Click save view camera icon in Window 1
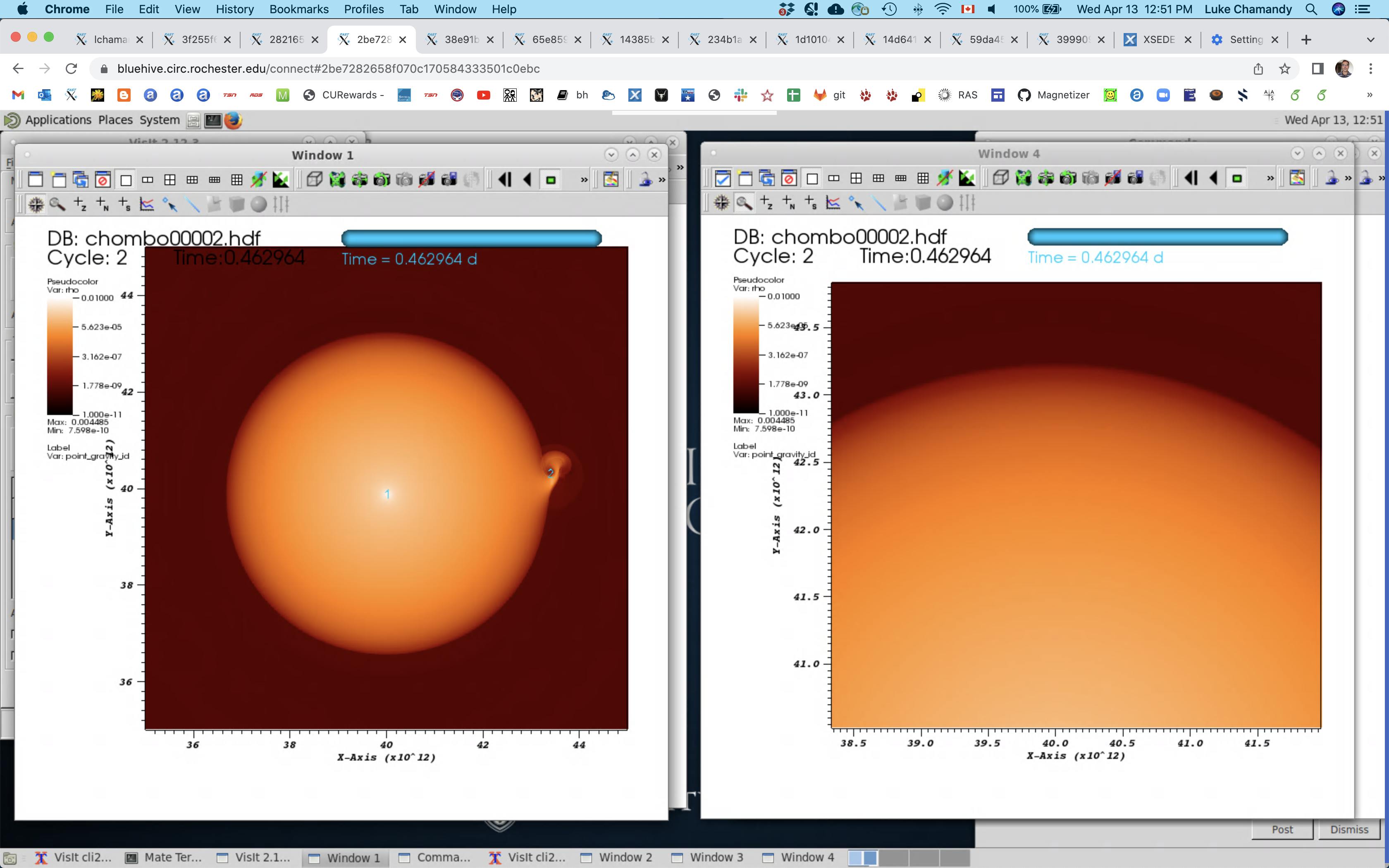 coord(449,180)
